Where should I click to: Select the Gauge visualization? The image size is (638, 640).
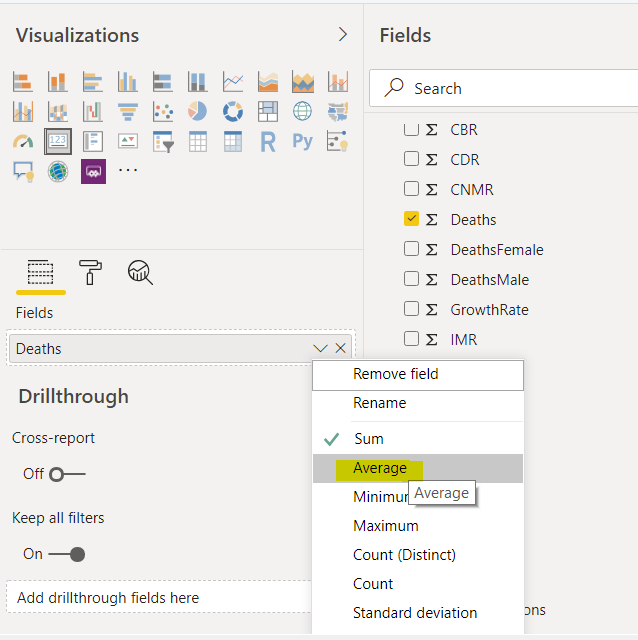coord(23,142)
